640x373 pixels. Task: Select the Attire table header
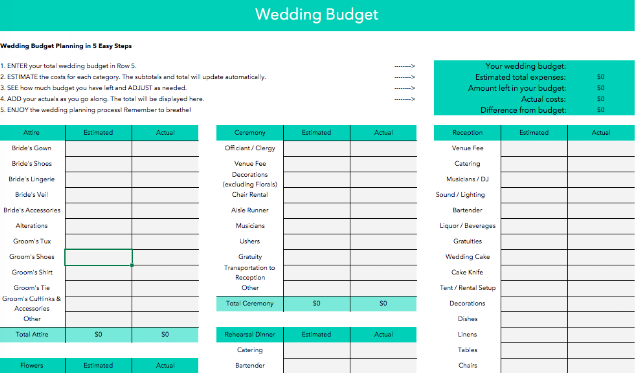pos(32,133)
